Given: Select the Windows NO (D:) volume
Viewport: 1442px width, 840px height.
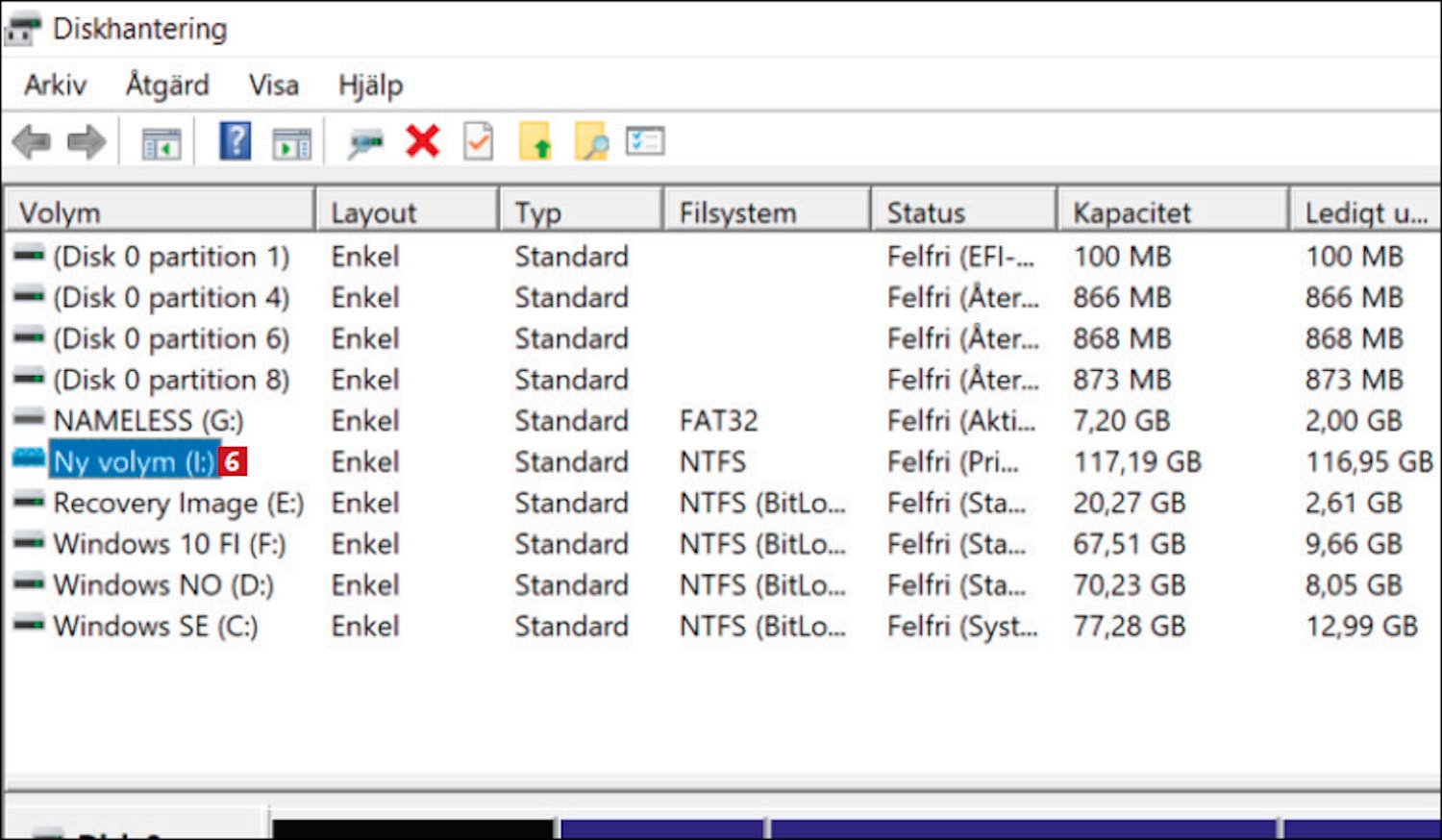Looking at the screenshot, I should point(163,585).
